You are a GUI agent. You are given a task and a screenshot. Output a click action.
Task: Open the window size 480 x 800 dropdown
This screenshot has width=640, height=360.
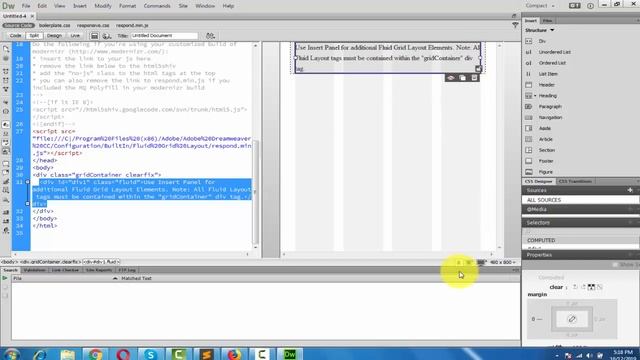pyautogui.click(x=502, y=262)
